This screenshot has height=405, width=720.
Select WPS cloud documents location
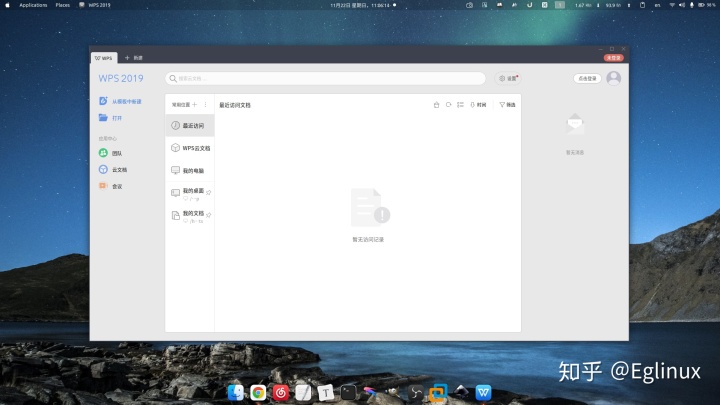pos(190,148)
